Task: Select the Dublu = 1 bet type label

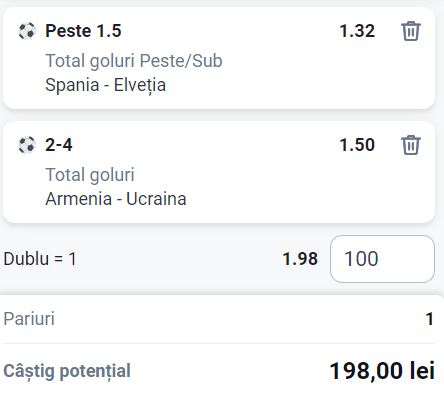Action: click(x=40, y=259)
